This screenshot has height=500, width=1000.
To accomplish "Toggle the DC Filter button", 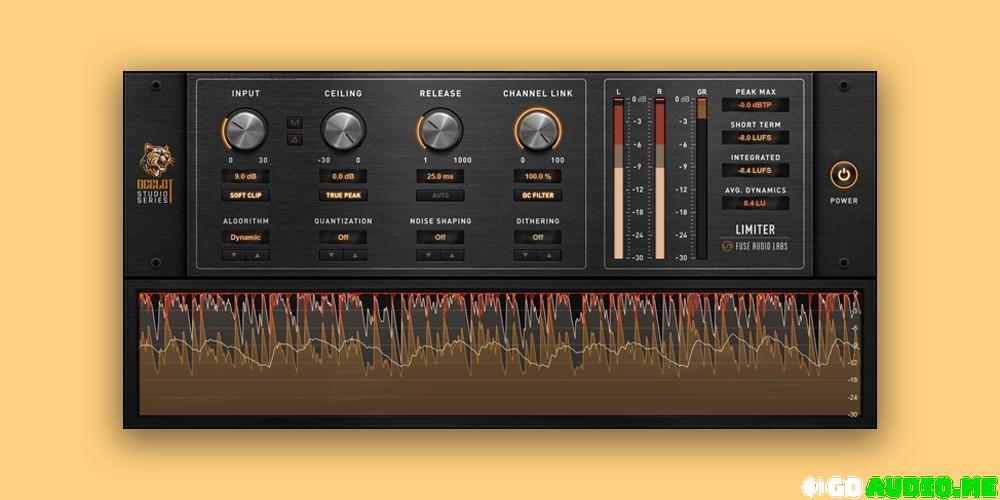I will (538, 195).
